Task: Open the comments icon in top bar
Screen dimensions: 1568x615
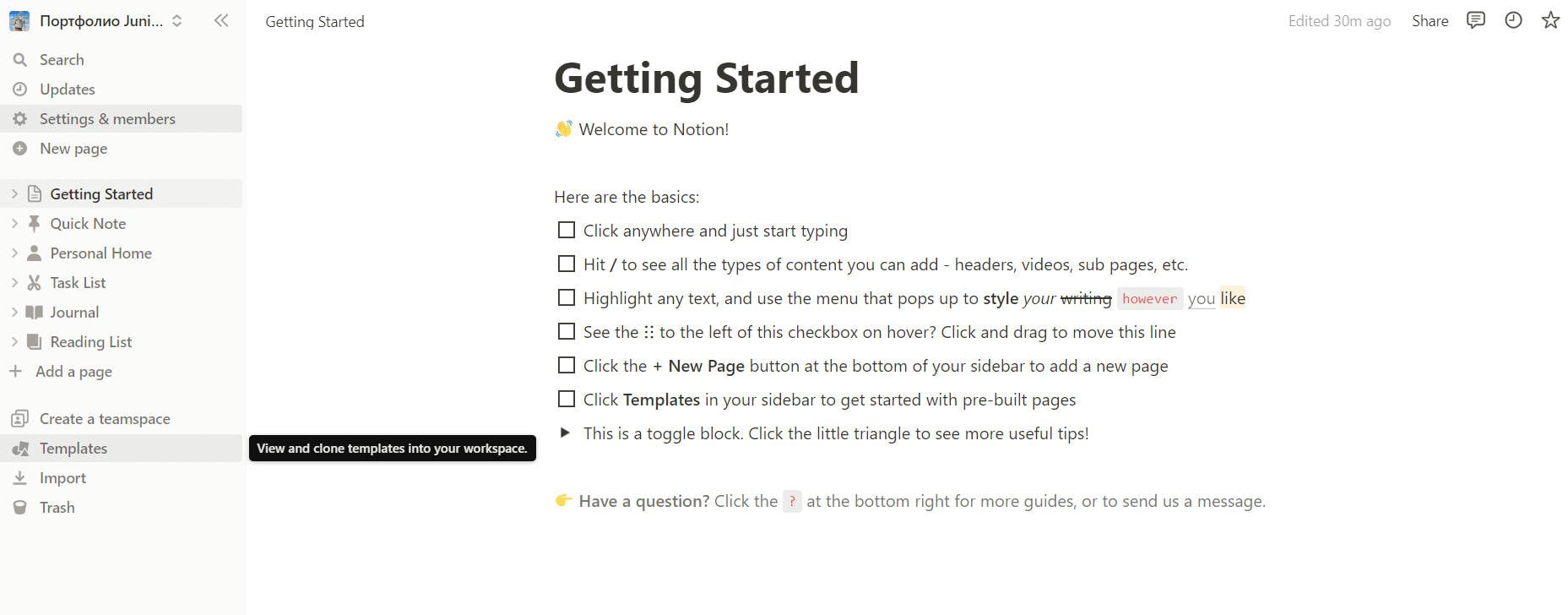Action: click(1475, 20)
